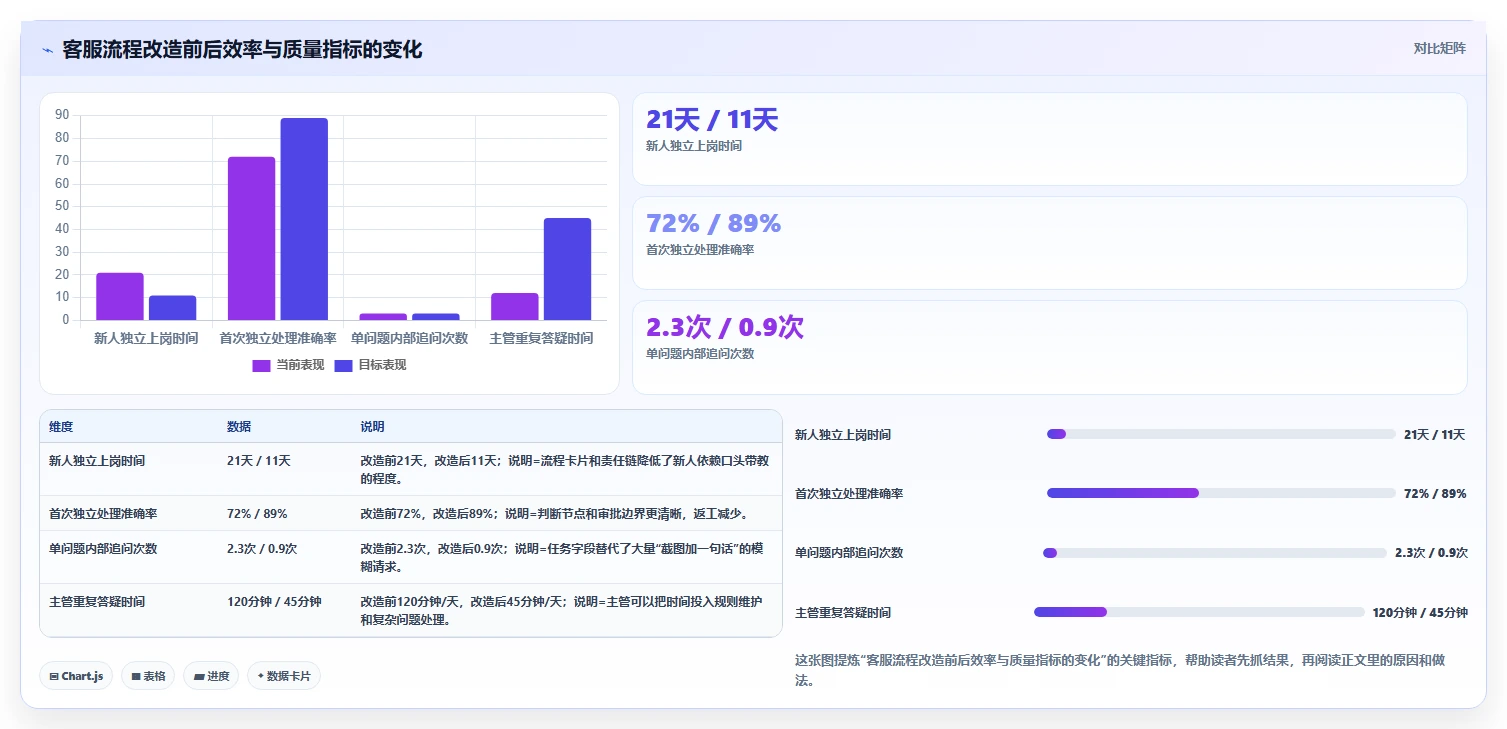
Task: Select table cell 单问题内部追问次数
Action: pyautogui.click(x=103, y=549)
